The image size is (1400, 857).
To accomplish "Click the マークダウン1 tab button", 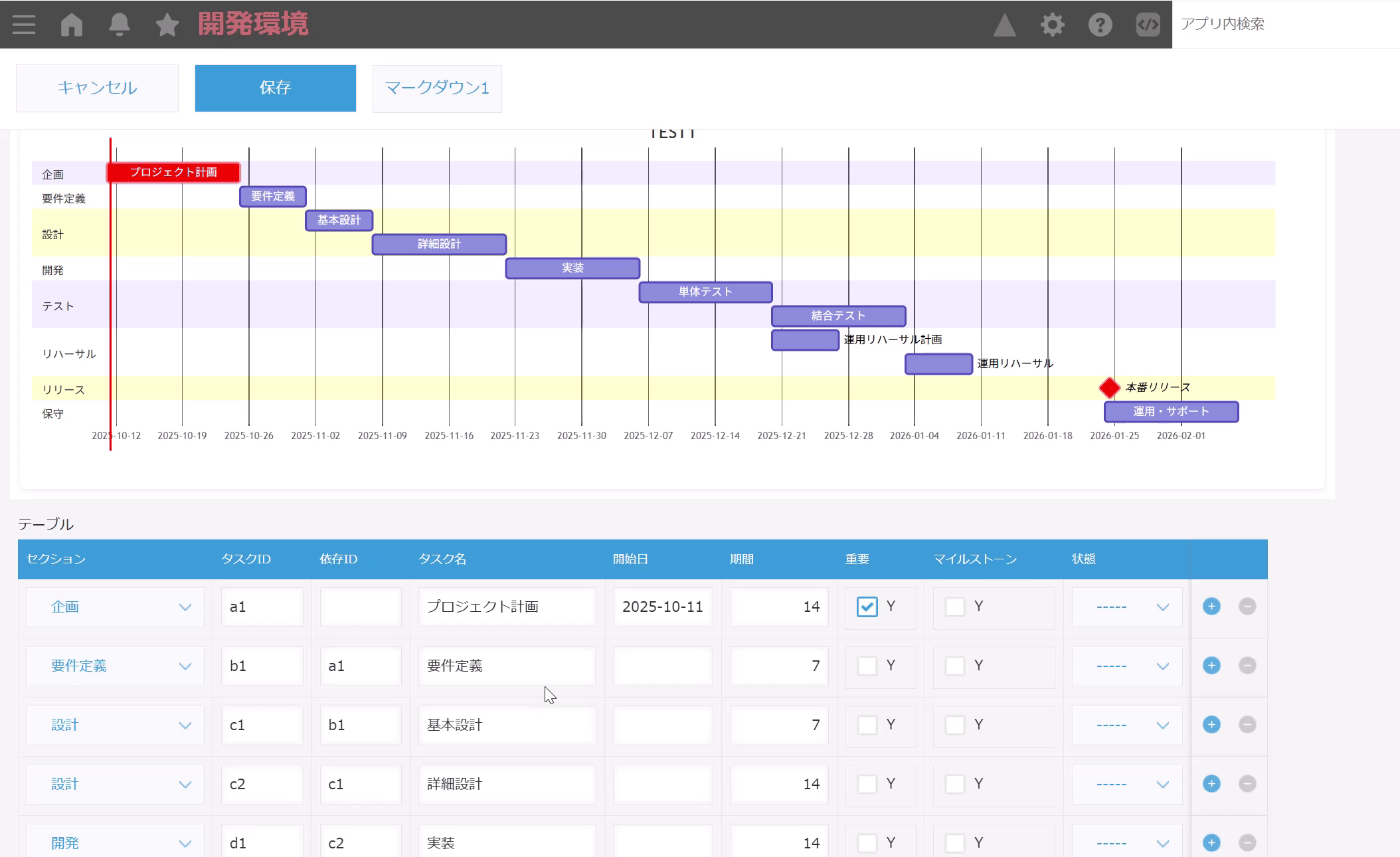I will coord(437,88).
